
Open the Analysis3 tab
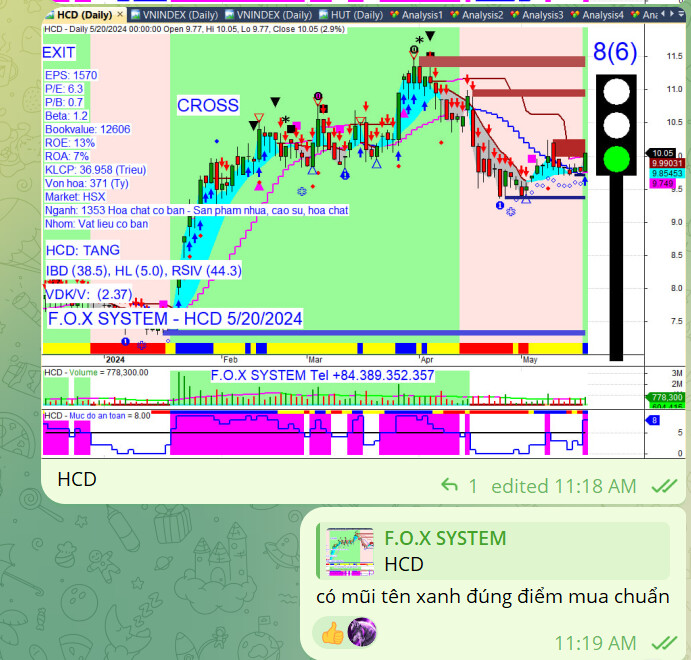(x=537, y=15)
